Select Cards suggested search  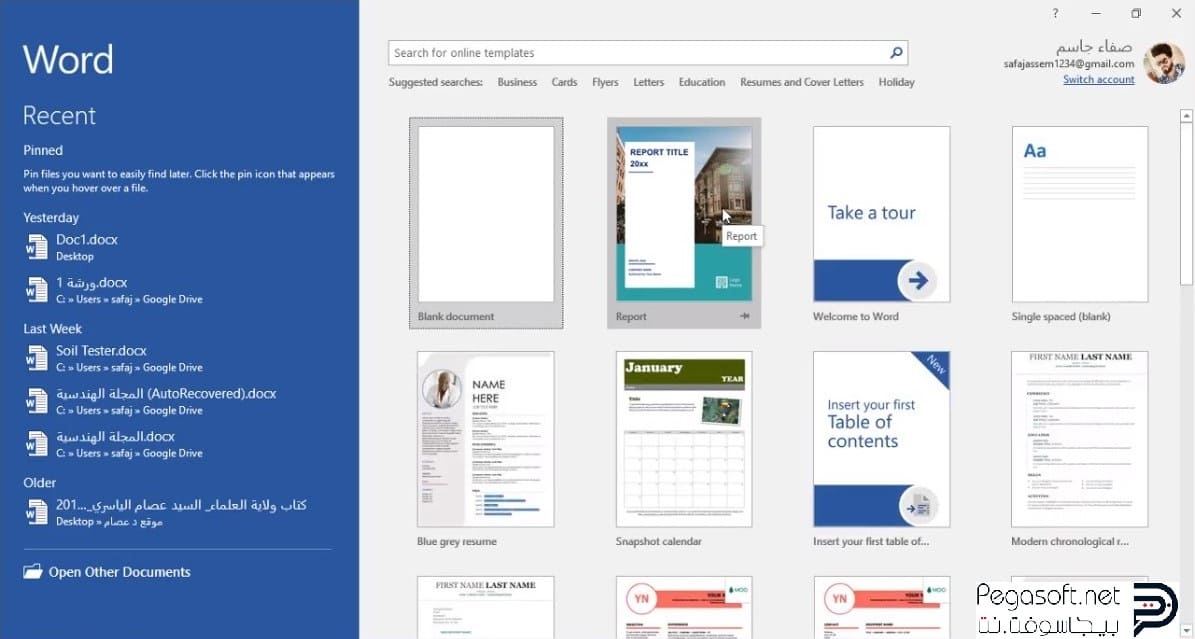click(x=564, y=82)
